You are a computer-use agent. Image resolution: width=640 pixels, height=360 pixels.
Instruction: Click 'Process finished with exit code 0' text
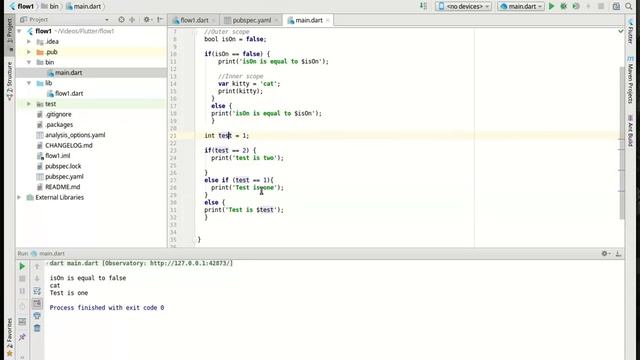[x=107, y=308]
